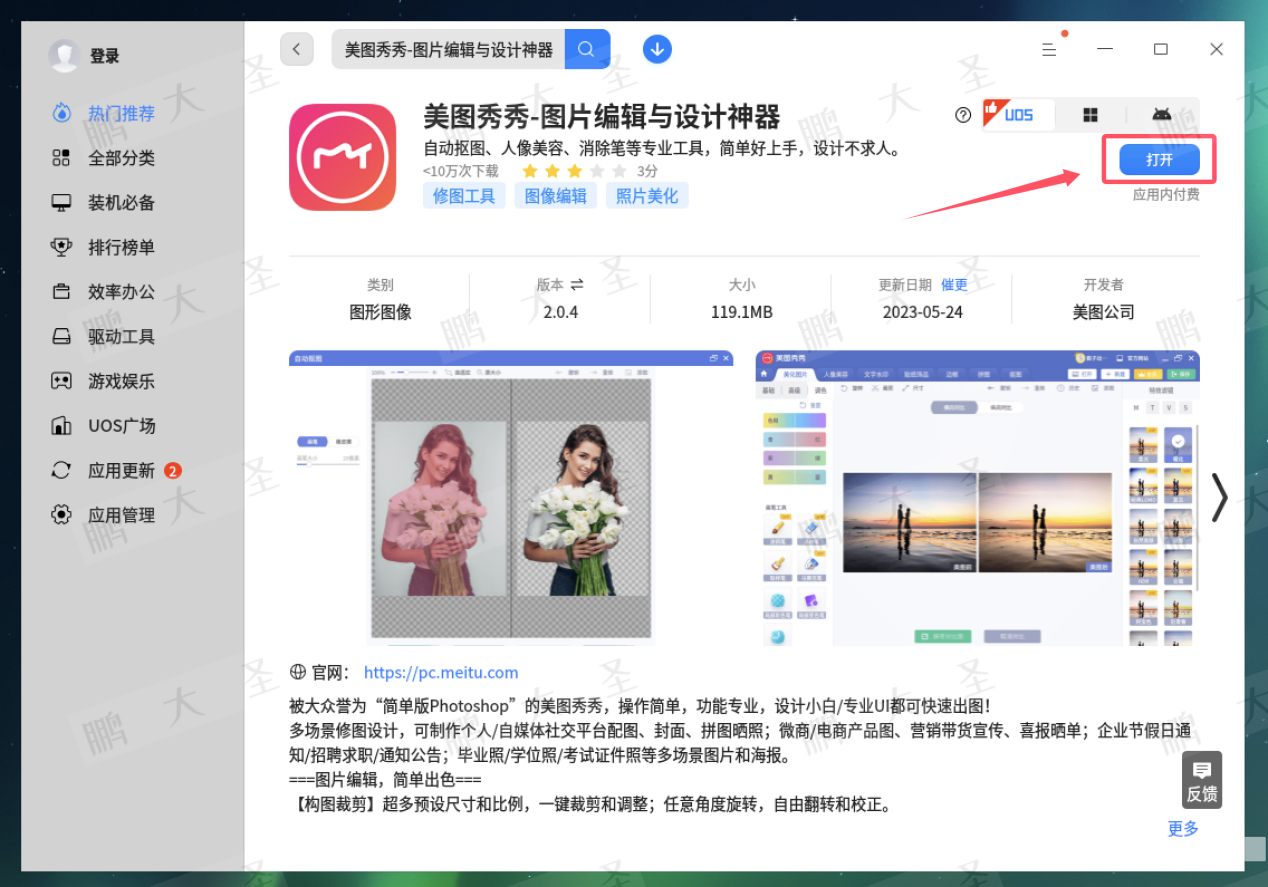The height and width of the screenshot is (887, 1268).
Task: Open the download manager arrow icon
Action: (x=657, y=48)
